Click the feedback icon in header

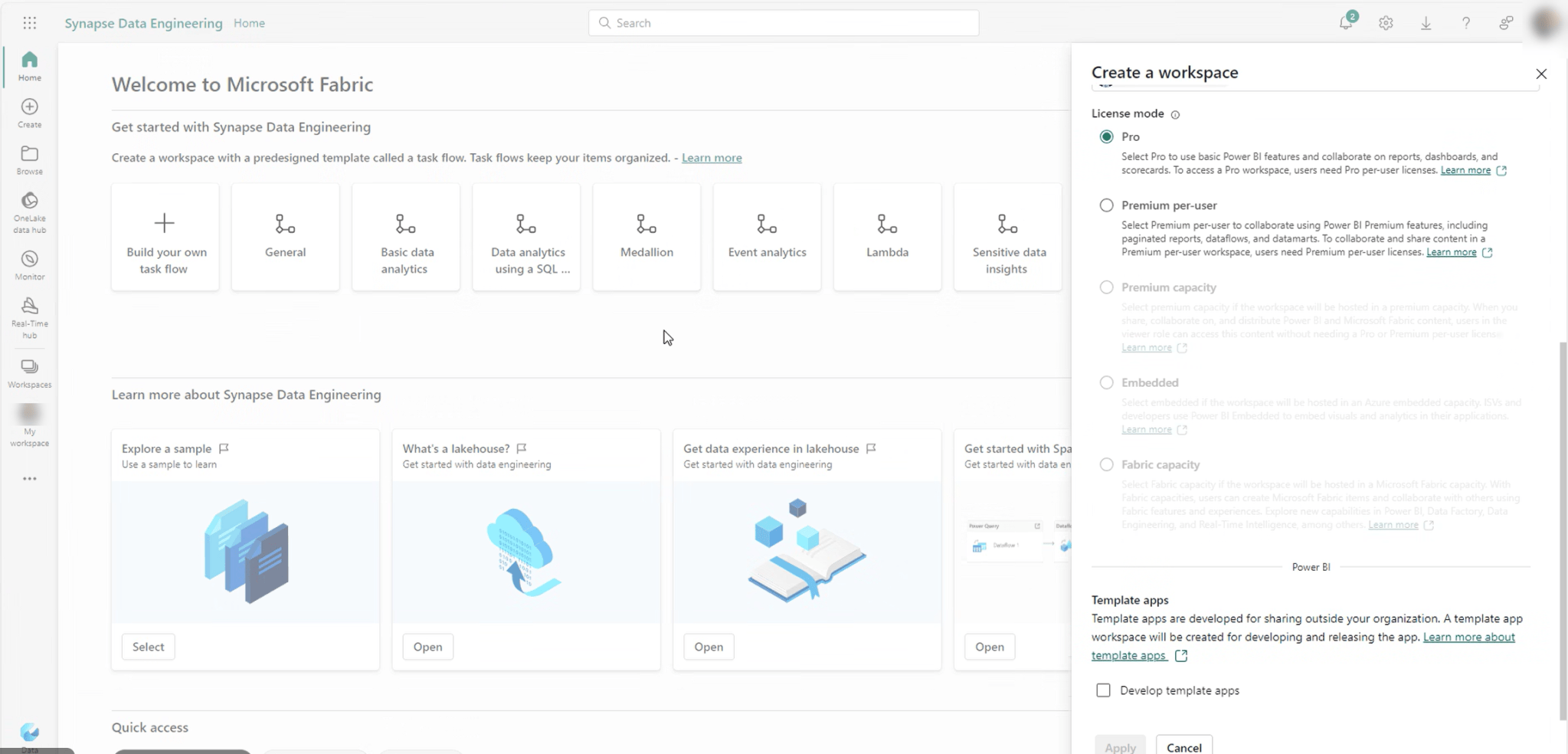pyautogui.click(x=1506, y=23)
